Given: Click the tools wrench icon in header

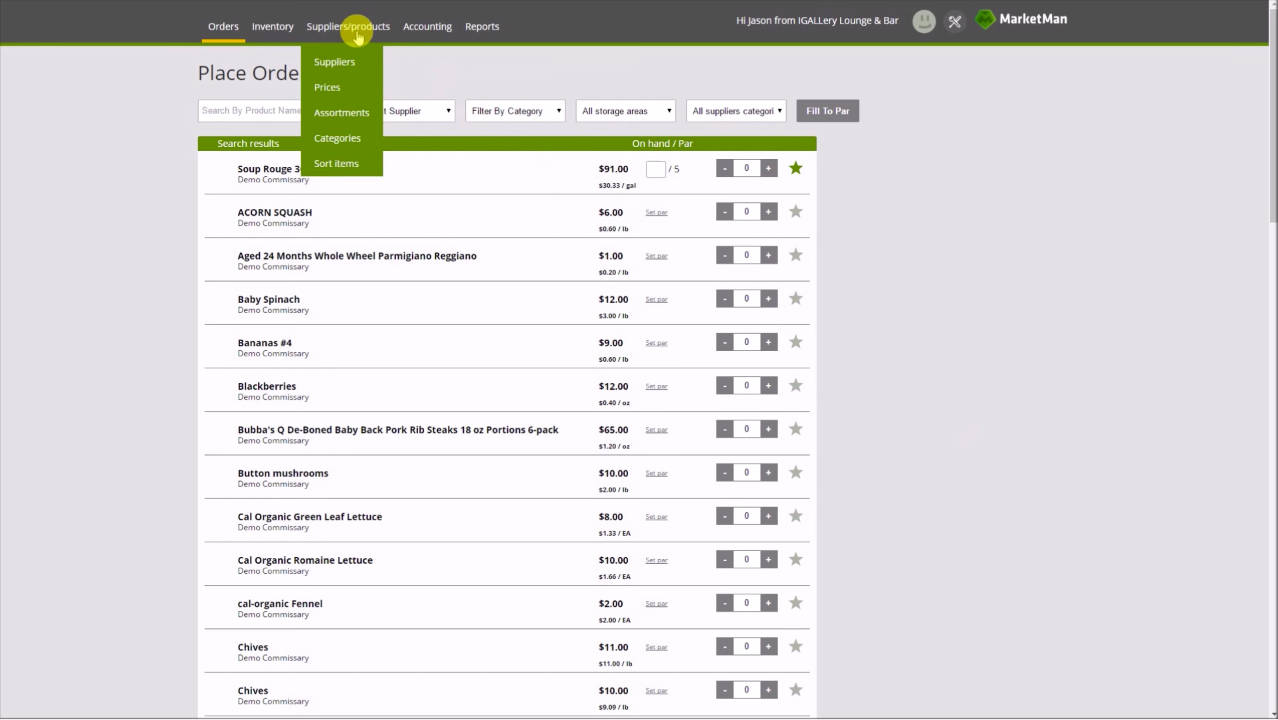Looking at the screenshot, I should point(953,21).
